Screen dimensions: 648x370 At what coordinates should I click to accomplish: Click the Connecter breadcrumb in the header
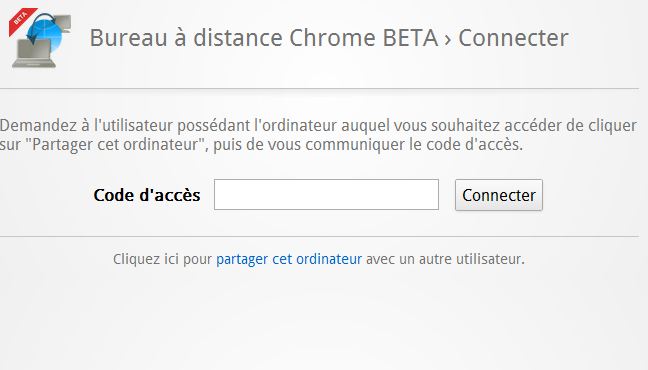(x=513, y=38)
